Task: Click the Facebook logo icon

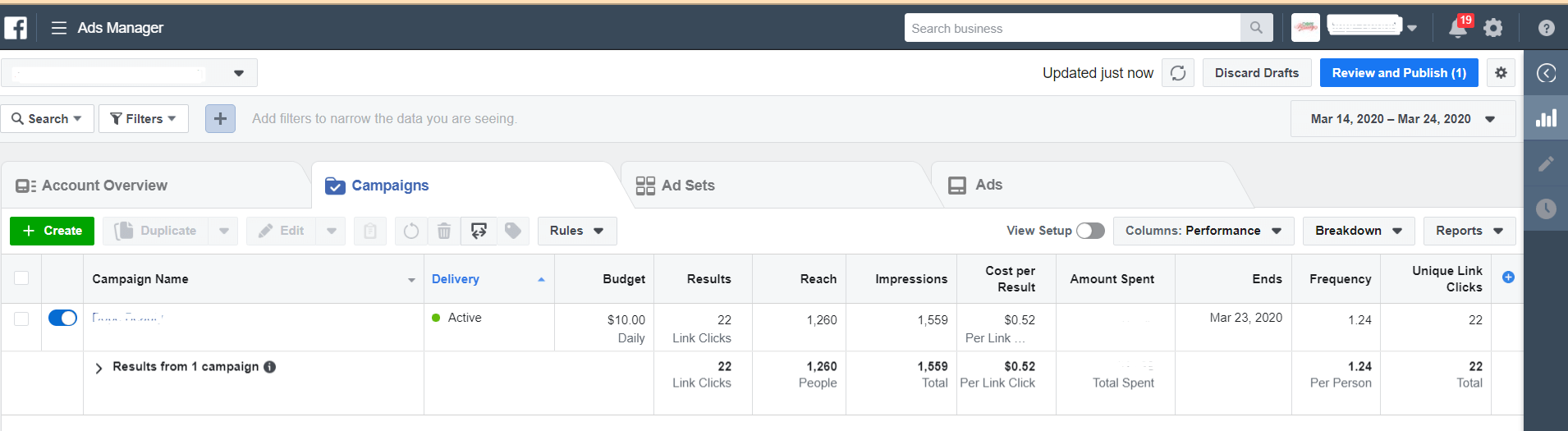Action: coord(16,28)
